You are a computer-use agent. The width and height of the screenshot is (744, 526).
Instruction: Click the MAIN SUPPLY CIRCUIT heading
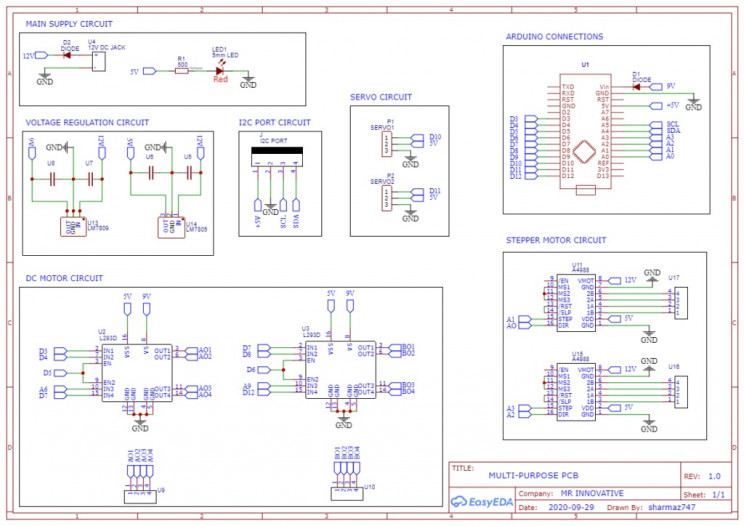click(x=69, y=24)
